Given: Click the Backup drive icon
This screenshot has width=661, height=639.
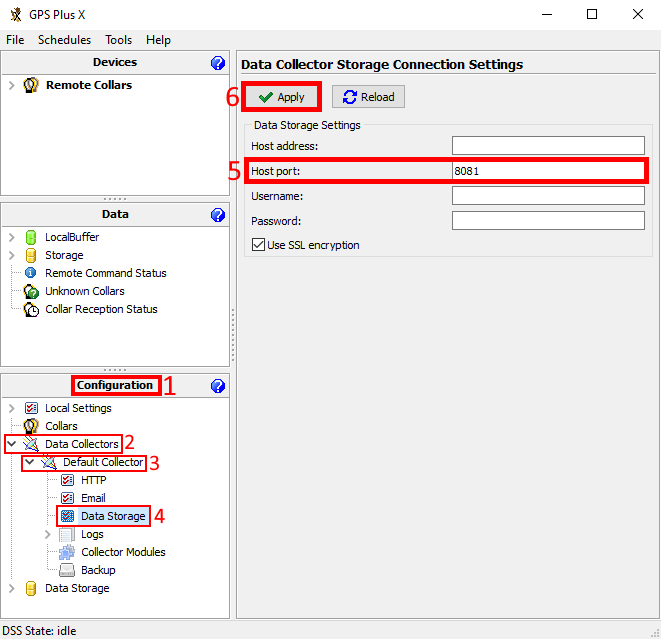Looking at the screenshot, I should coord(67,570).
